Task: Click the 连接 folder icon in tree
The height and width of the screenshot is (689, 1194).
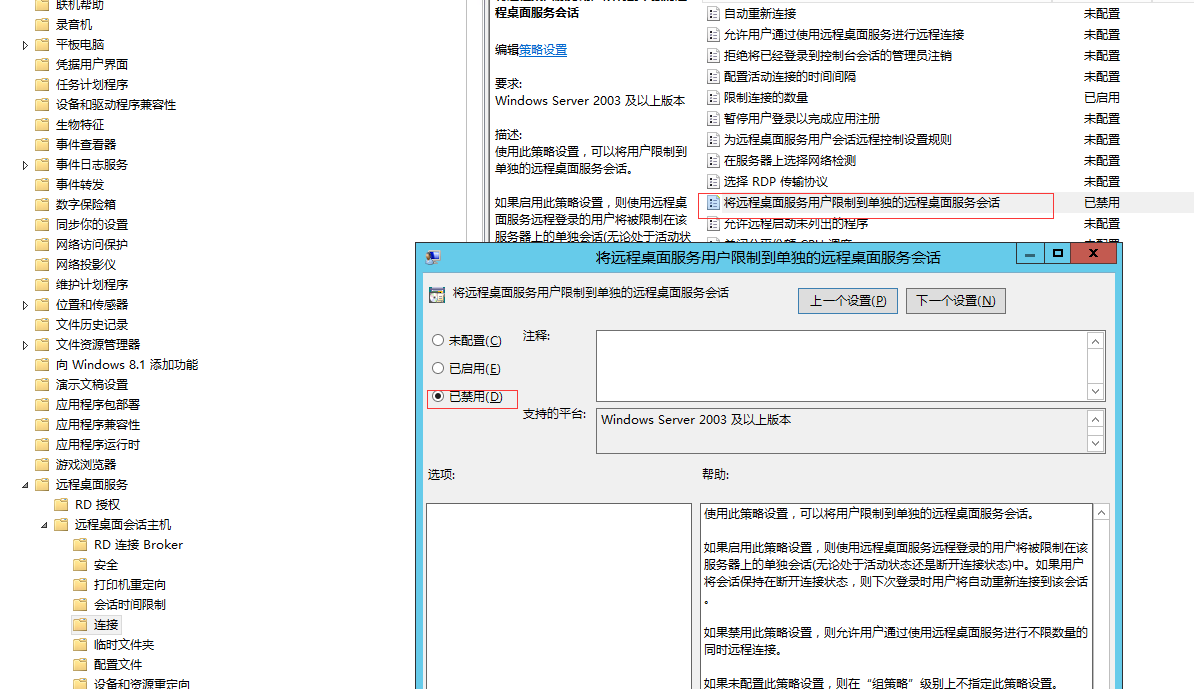Action: (x=80, y=624)
